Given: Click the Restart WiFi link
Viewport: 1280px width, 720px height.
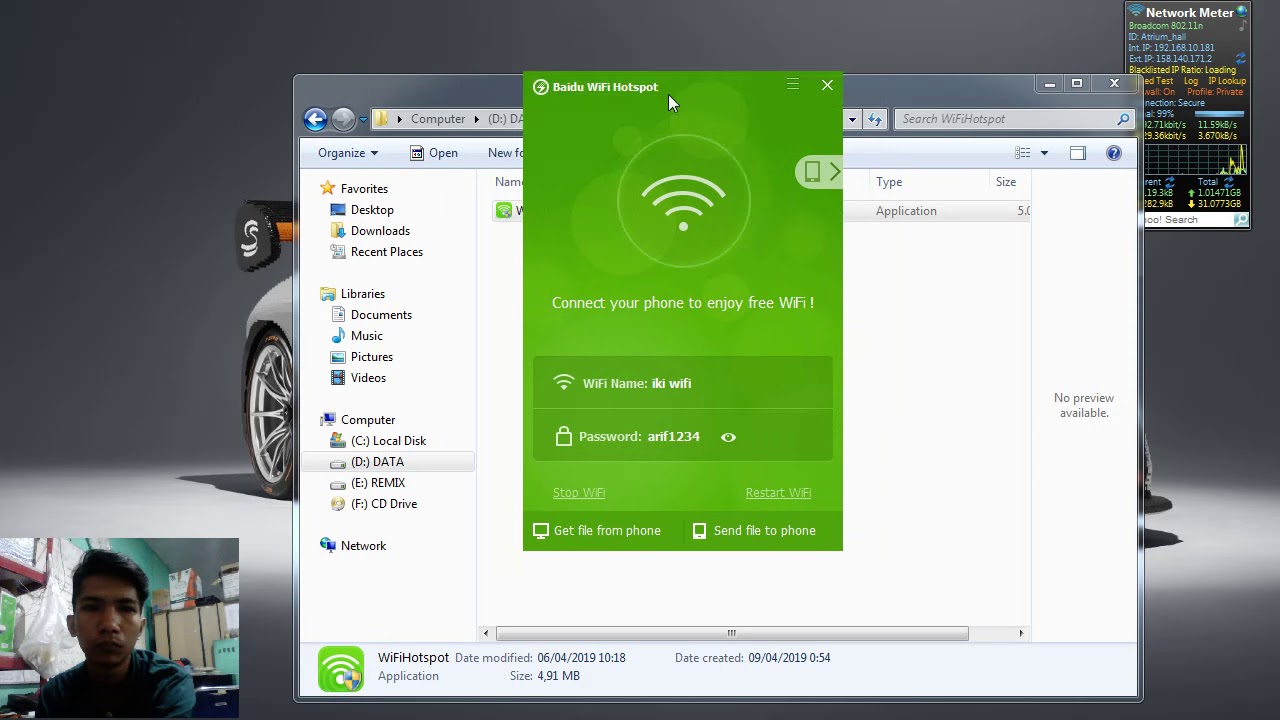Looking at the screenshot, I should click(x=778, y=492).
